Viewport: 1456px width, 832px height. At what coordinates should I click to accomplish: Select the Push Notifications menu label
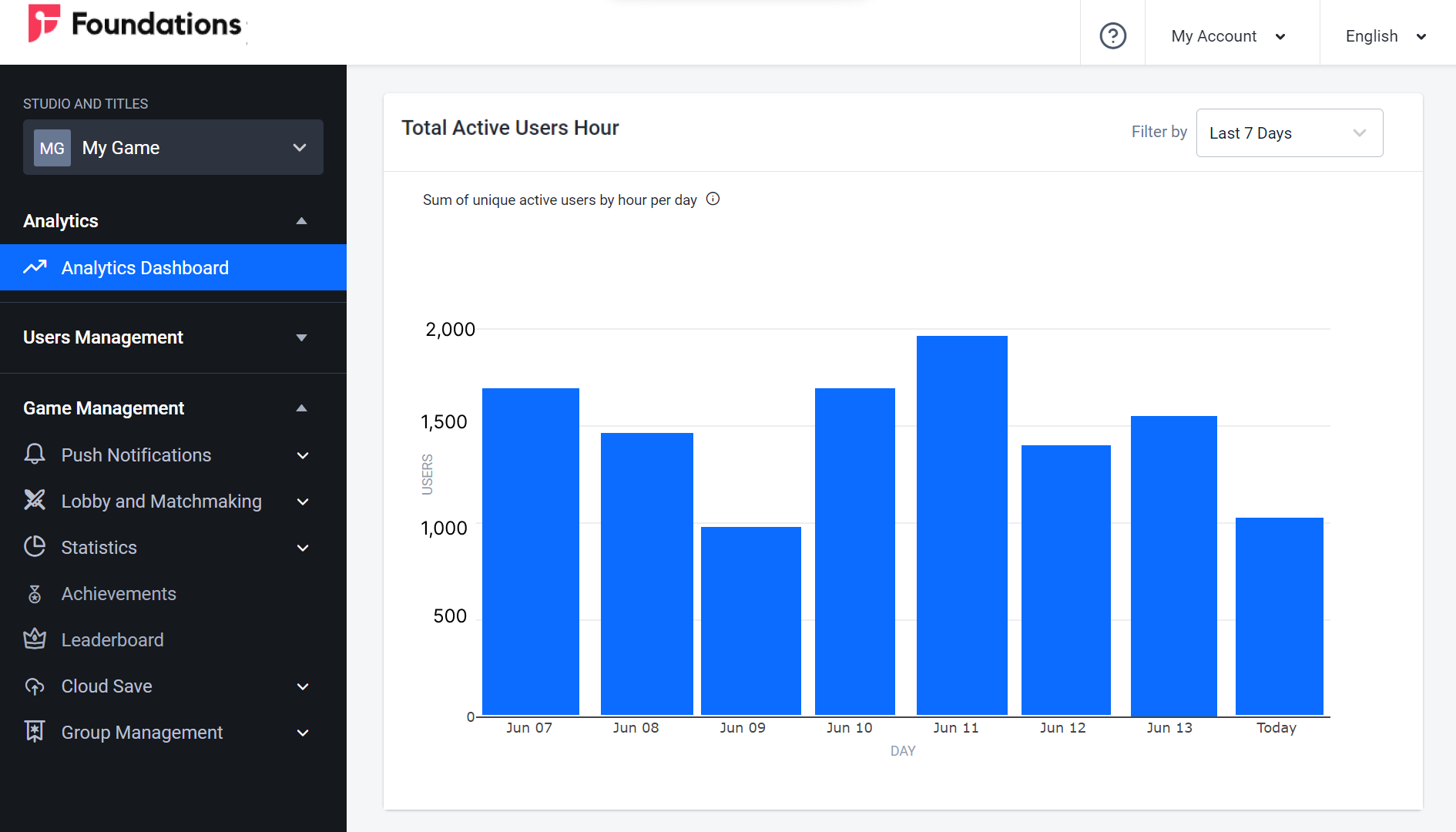(136, 455)
